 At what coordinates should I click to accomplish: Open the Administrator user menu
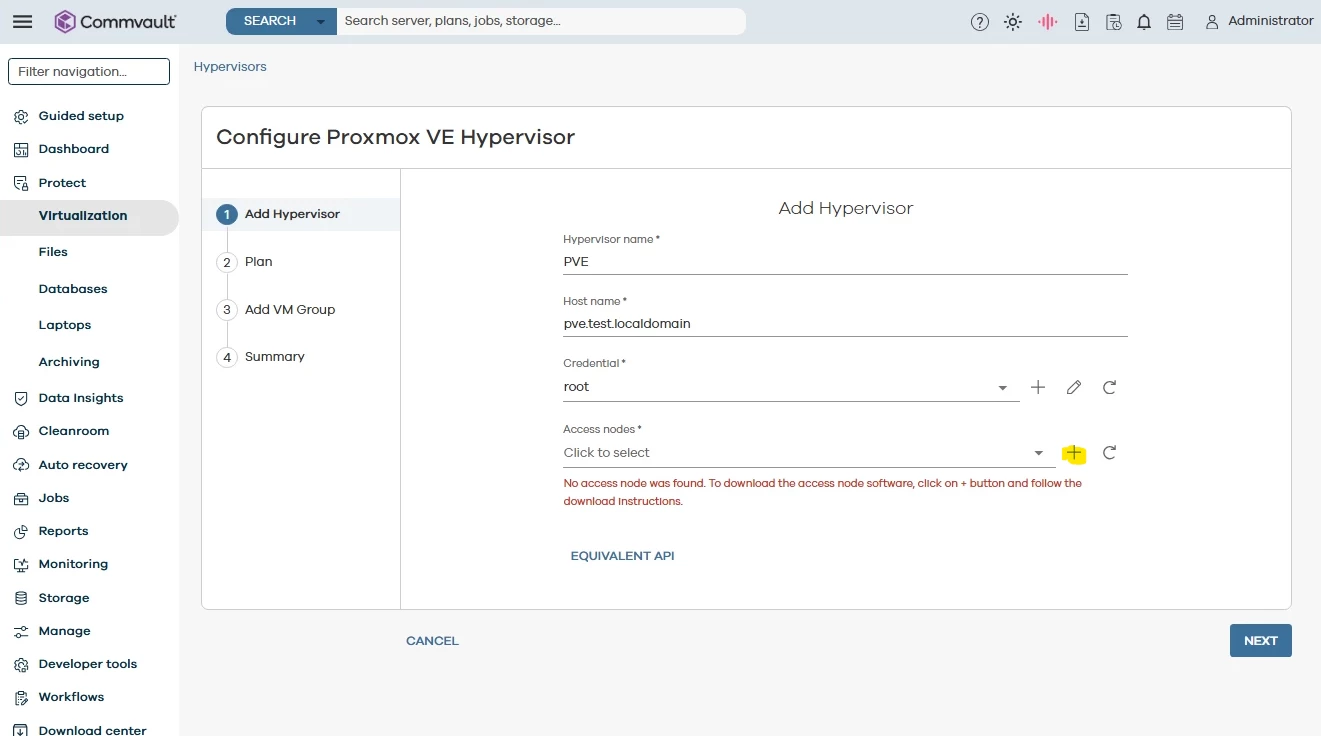coord(1259,21)
